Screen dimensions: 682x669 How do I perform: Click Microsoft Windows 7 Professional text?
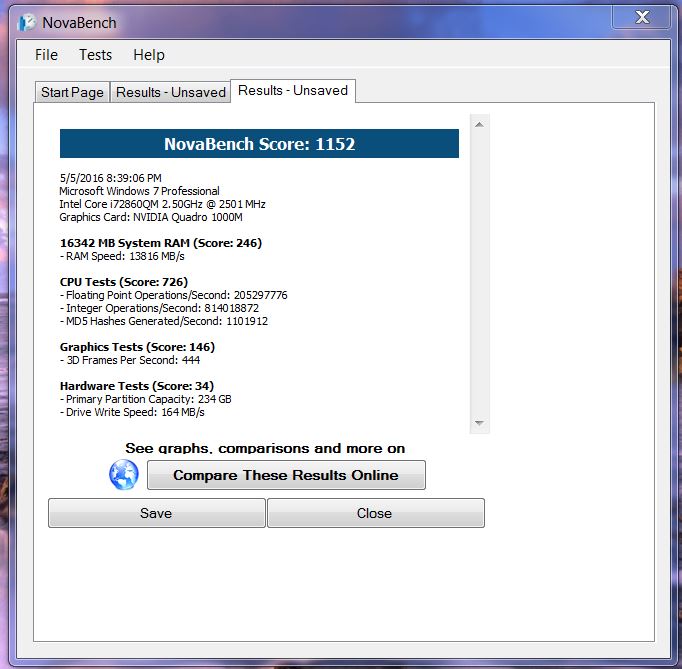pyautogui.click(x=139, y=191)
